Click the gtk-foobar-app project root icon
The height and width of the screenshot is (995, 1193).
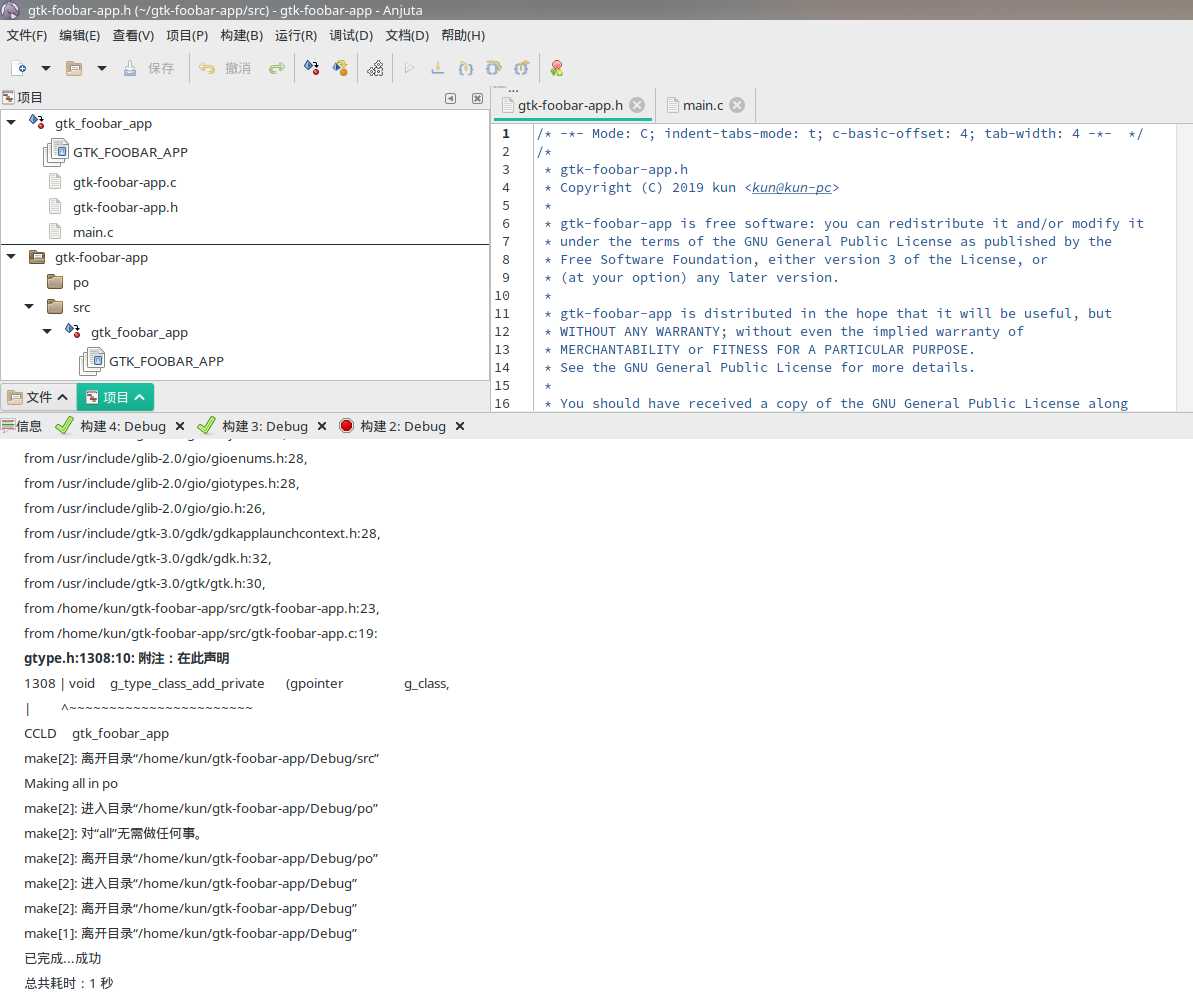pos(37,257)
